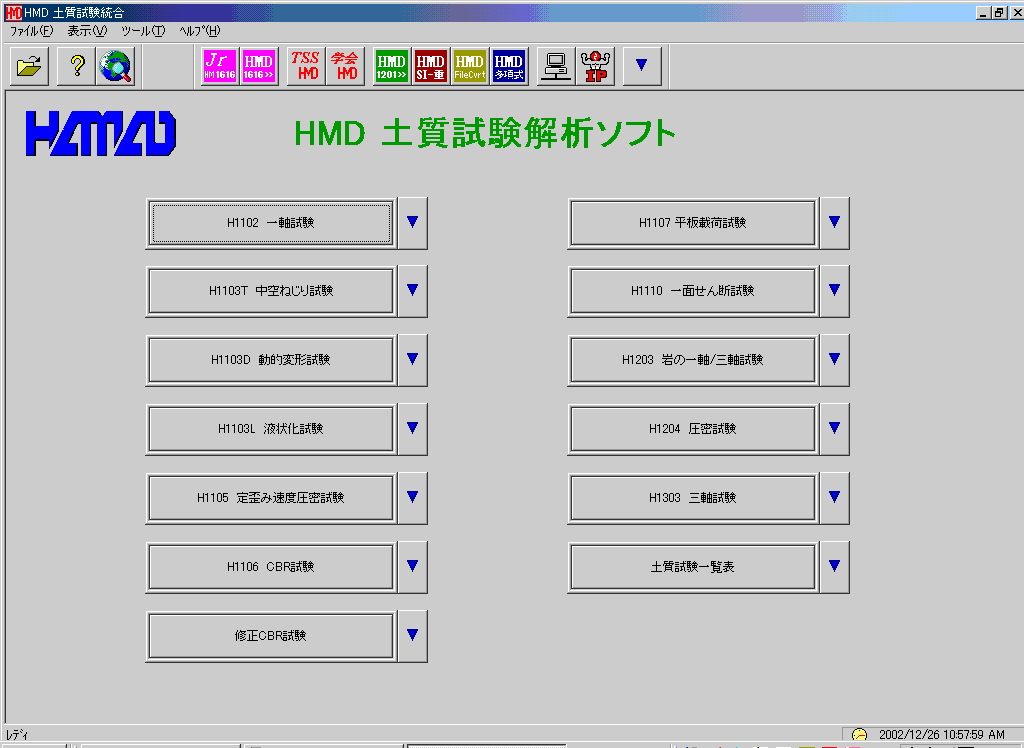The image size is (1024, 748).
Task: Start the 修正CBR試験 program
Action: [x=271, y=636]
